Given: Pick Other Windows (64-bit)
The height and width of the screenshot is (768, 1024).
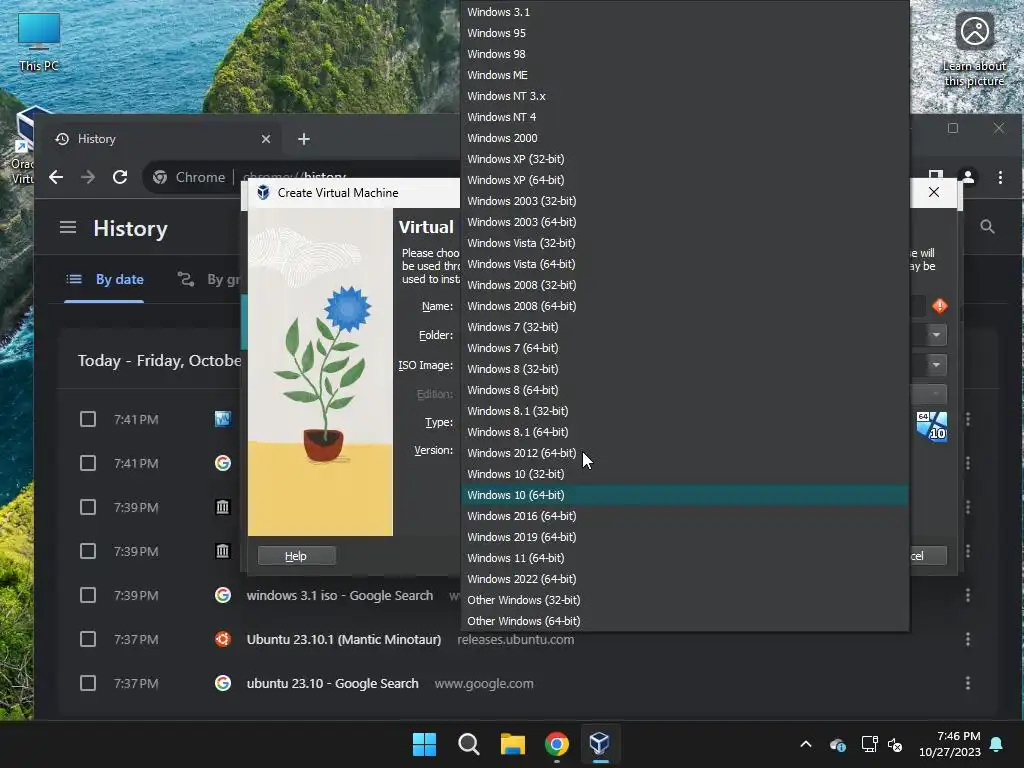Looking at the screenshot, I should pyautogui.click(x=684, y=621).
